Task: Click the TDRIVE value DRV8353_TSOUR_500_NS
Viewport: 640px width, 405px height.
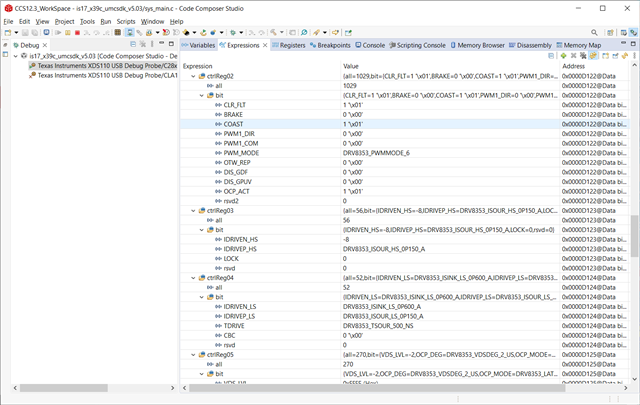Action: point(378,326)
